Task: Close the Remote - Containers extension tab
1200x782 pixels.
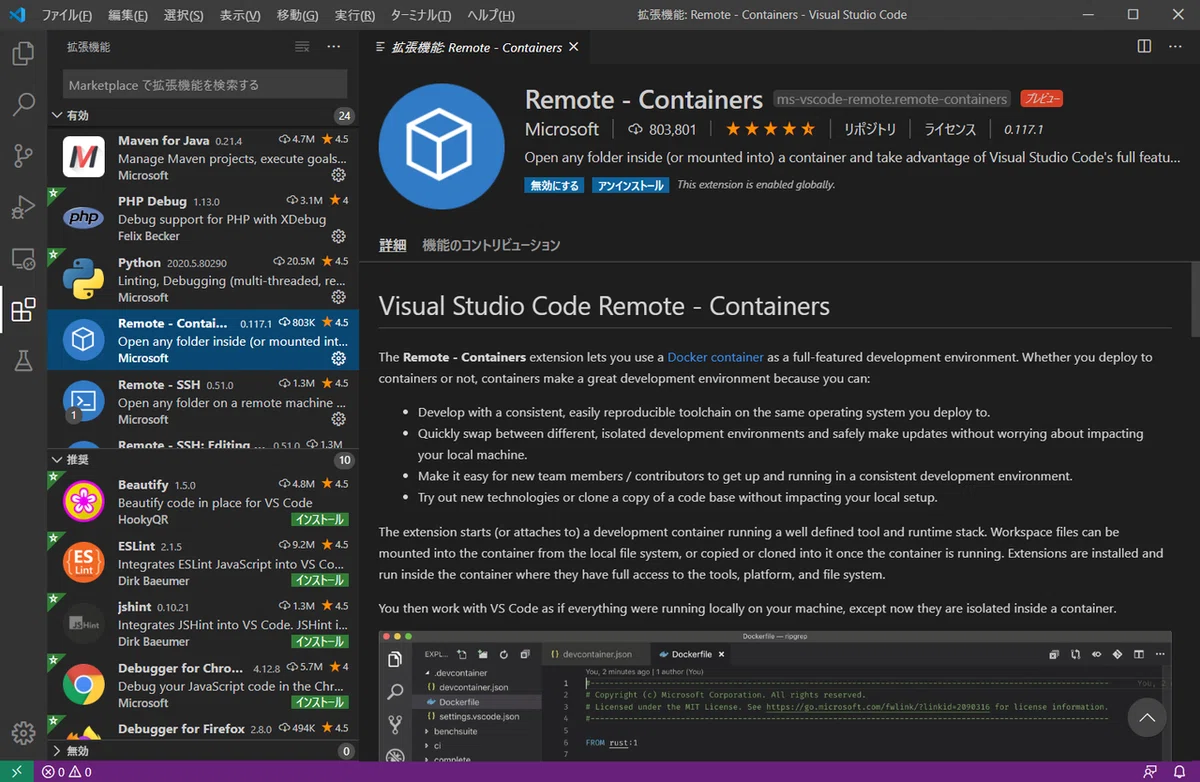Action: click(x=573, y=47)
